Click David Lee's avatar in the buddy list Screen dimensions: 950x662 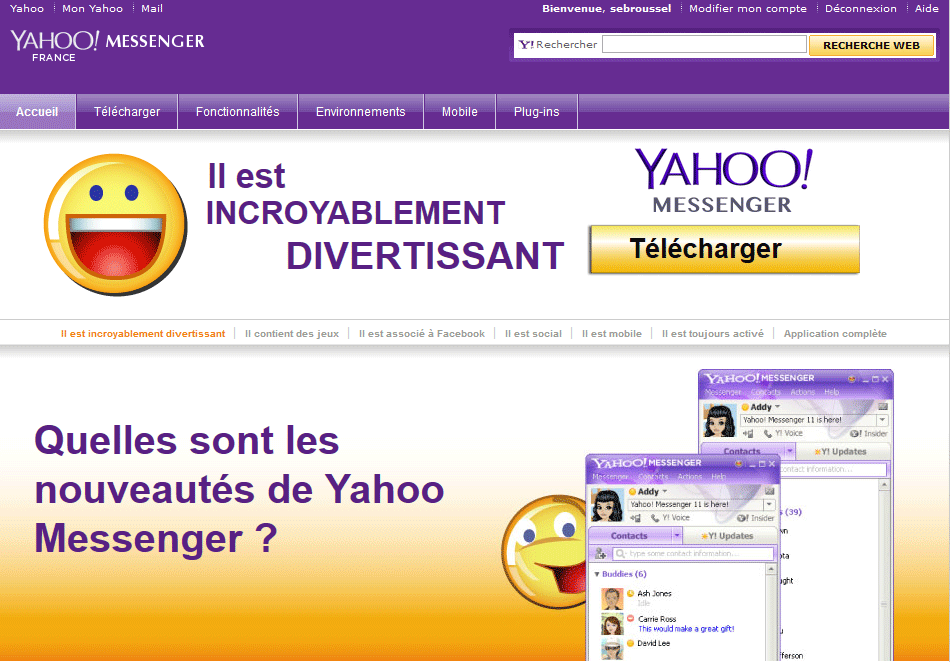coord(612,649)
